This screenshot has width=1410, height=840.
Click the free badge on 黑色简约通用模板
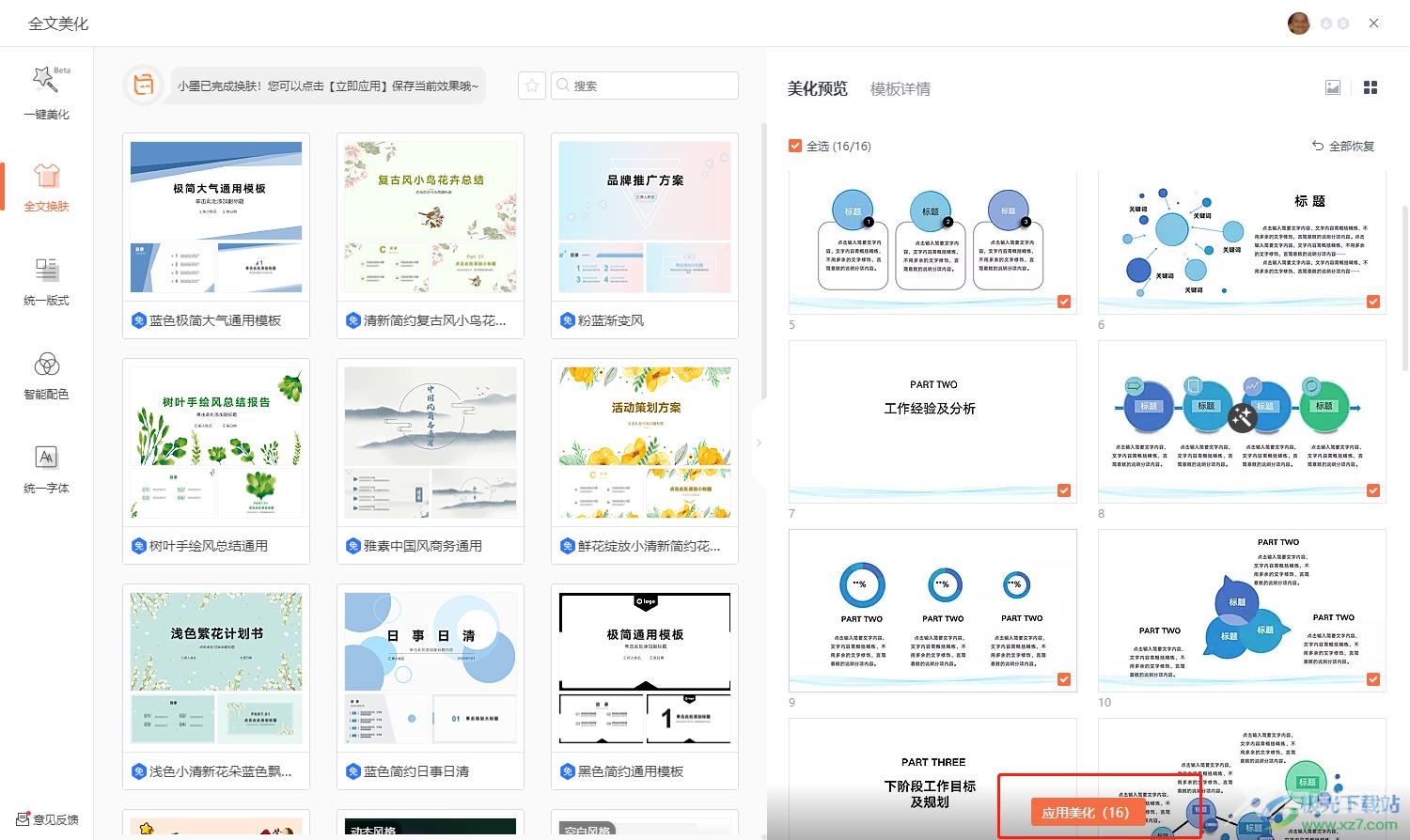567,771
